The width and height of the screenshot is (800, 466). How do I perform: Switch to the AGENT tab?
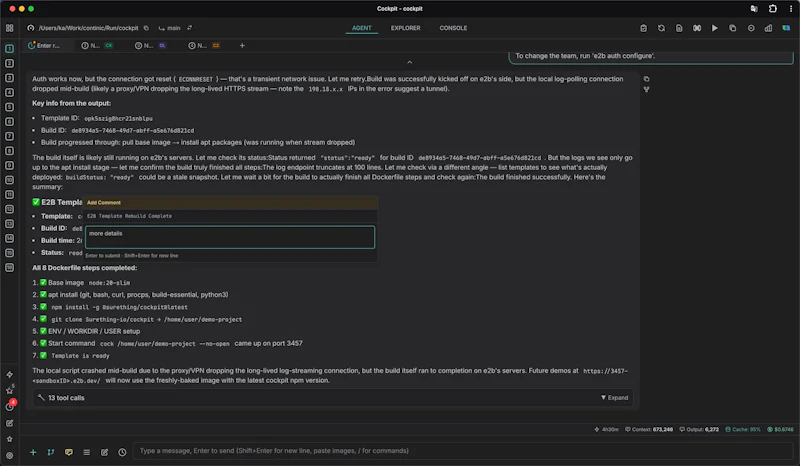[x=362, y=28]
